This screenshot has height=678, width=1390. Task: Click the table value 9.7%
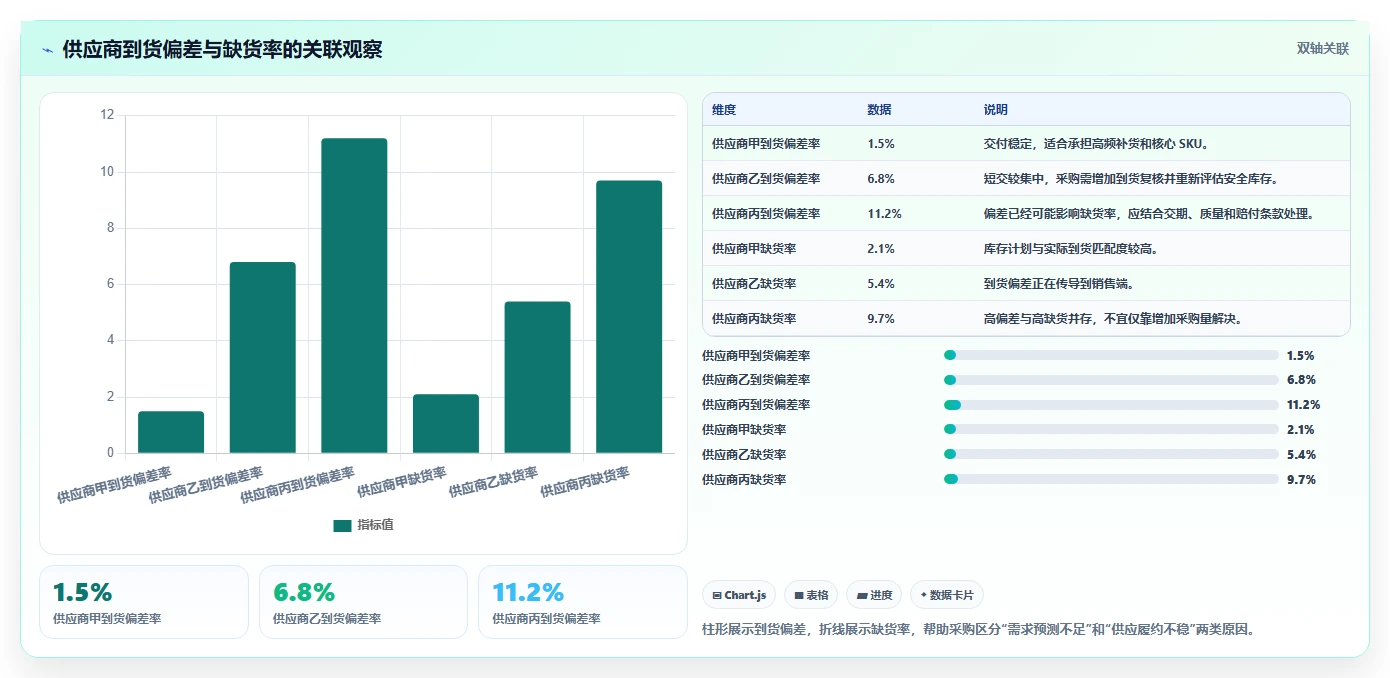click(x=881, y=319)
